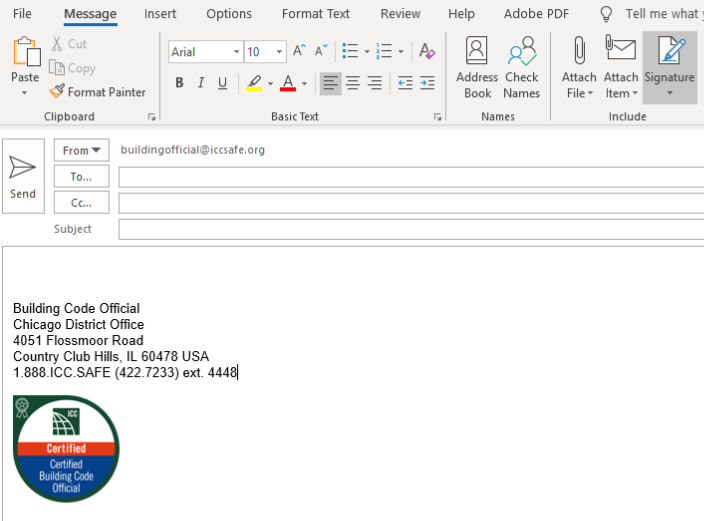Click the "4051 Flossmoor Road" line

coord(78,340)
